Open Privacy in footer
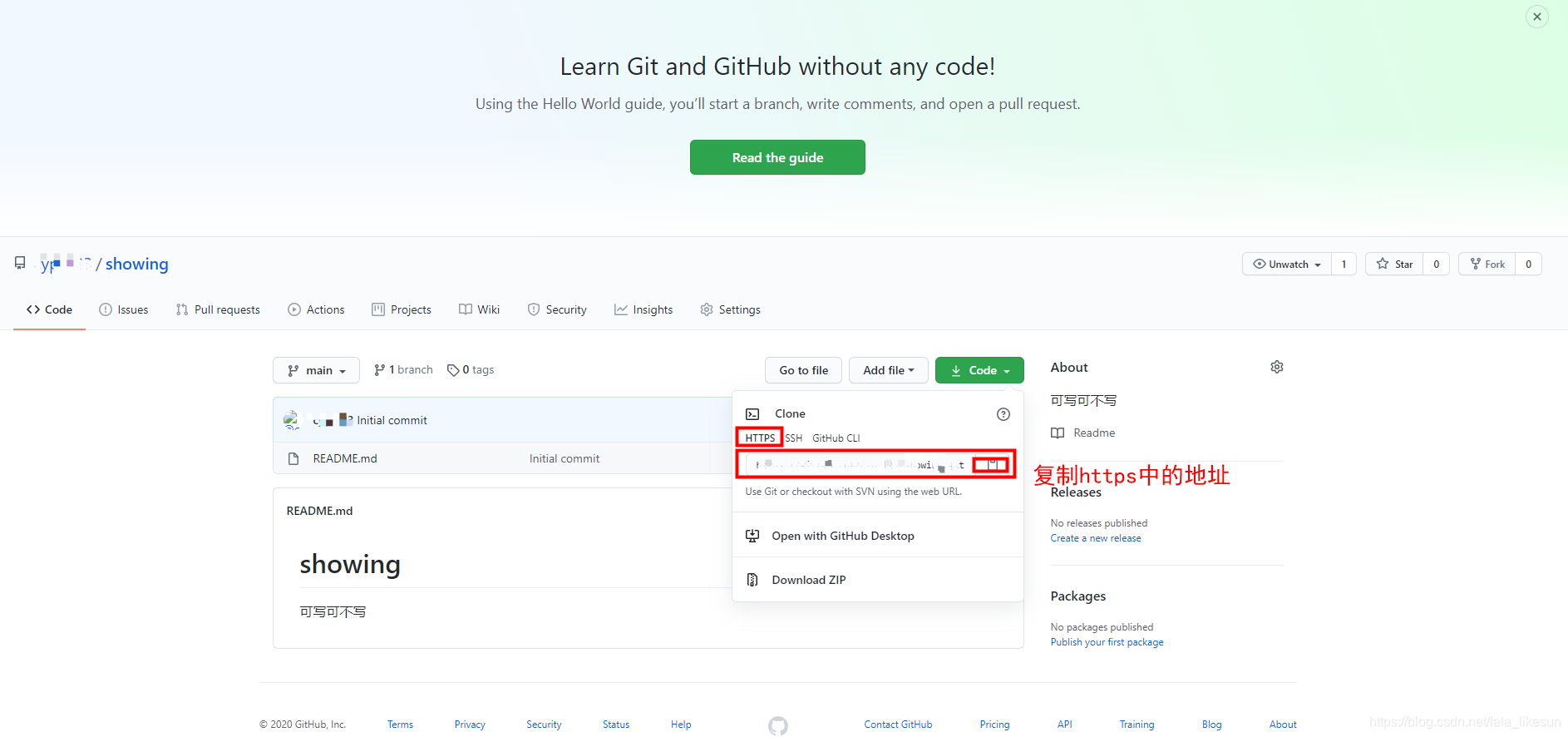 (x=470, y=725)
